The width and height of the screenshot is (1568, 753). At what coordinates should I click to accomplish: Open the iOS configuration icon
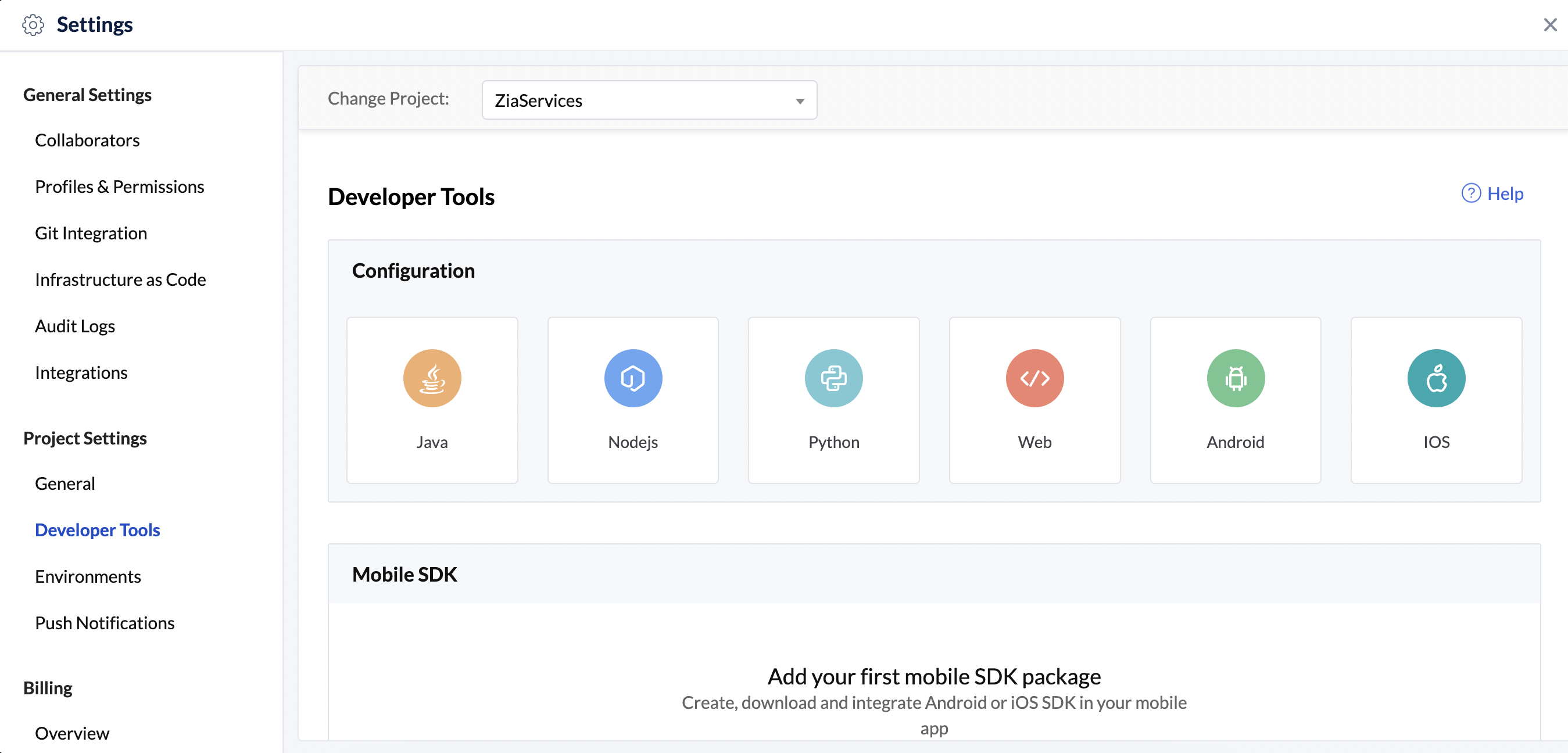pyautogui.click(x=1436, y=379)
